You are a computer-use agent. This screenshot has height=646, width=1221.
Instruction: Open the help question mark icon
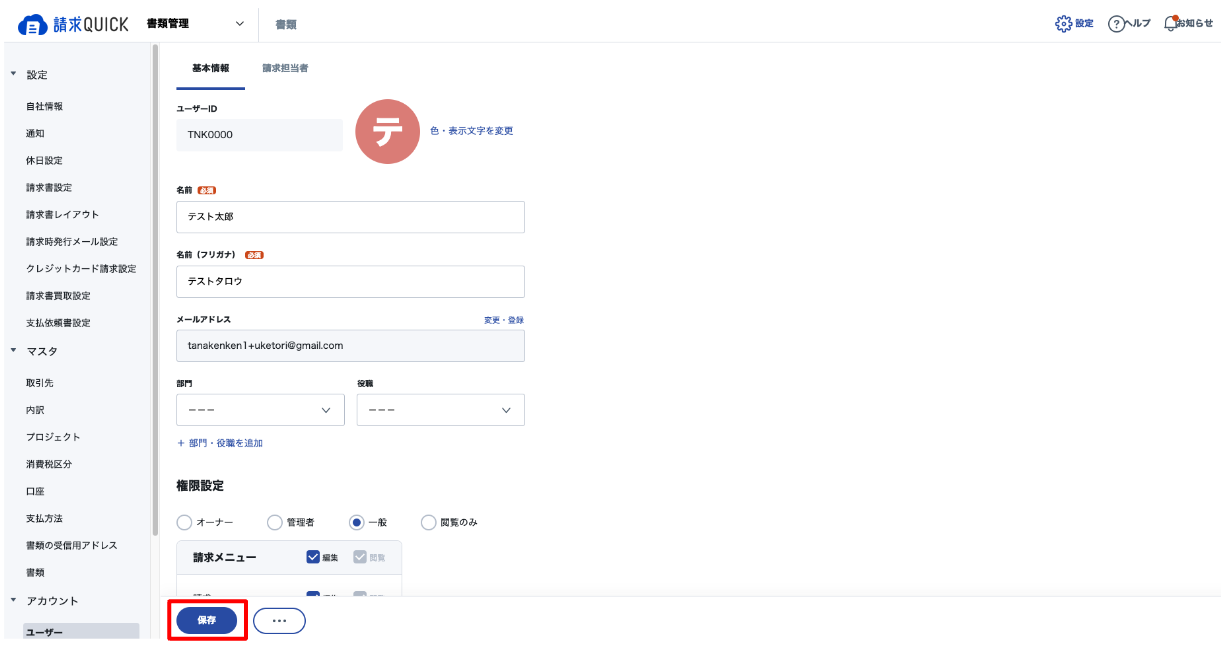tap(1117, 24)
